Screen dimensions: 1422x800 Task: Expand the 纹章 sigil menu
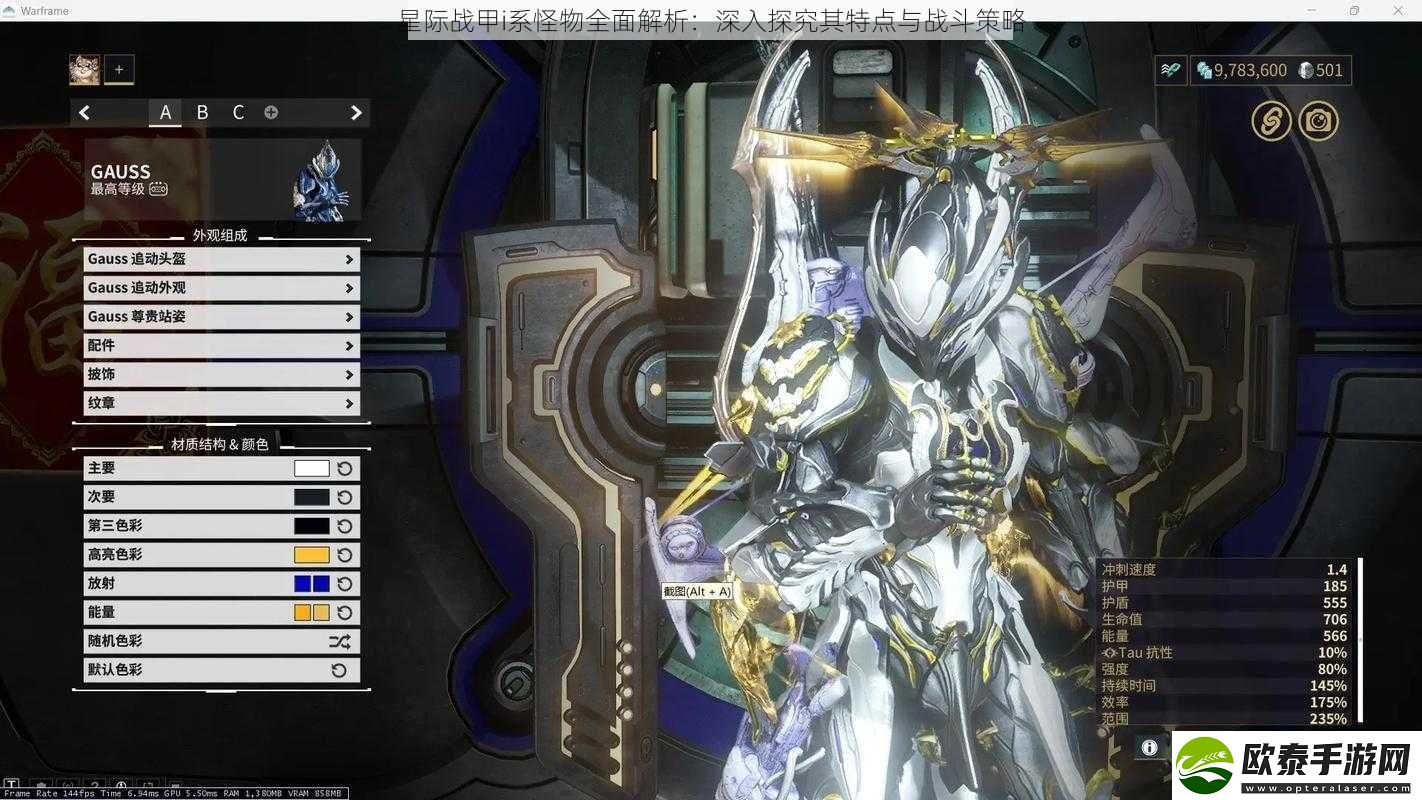221,404
